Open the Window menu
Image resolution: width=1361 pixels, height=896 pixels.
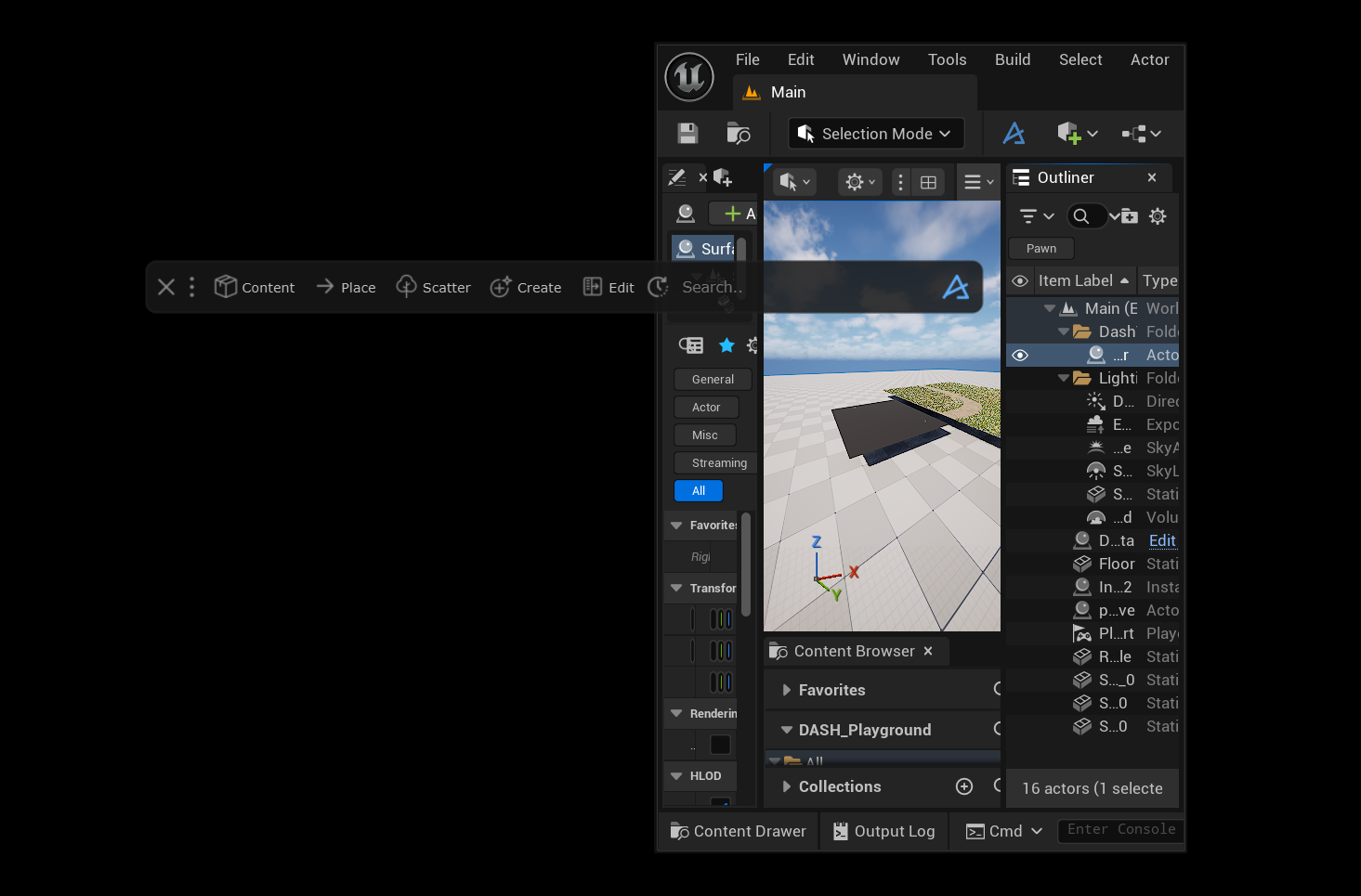coord(870,59)
